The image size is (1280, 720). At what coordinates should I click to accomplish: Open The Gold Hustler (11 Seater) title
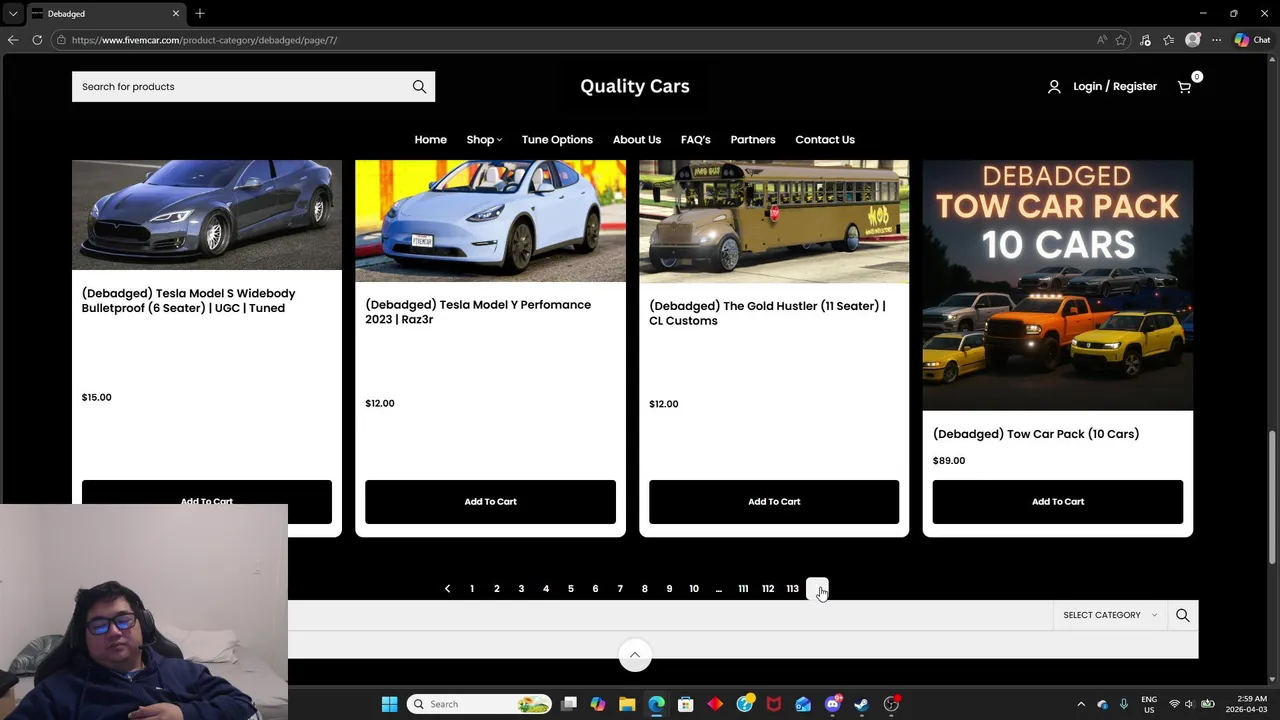click(767, 313)
